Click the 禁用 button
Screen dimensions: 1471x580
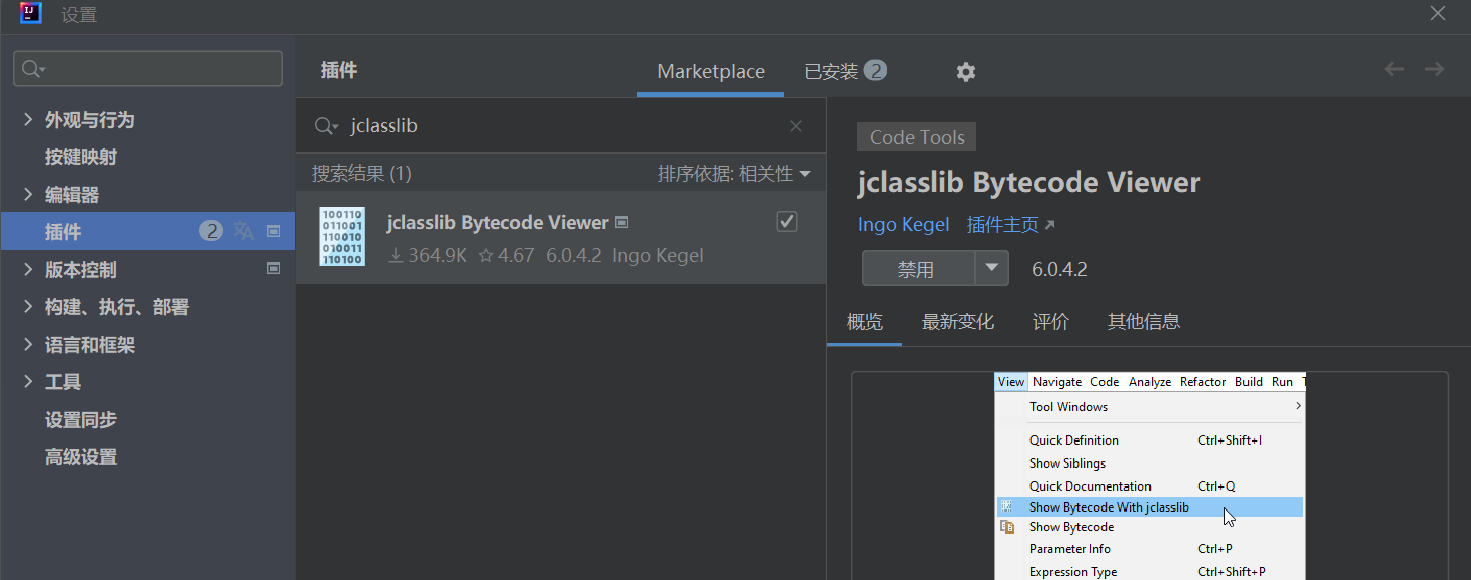click(917, 269)
